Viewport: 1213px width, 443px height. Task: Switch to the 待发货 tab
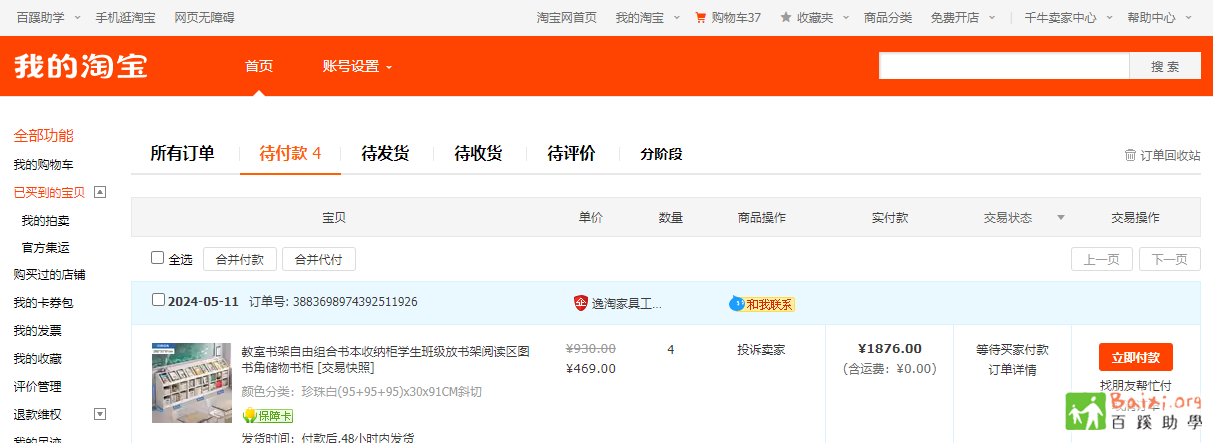pos(385,154)
